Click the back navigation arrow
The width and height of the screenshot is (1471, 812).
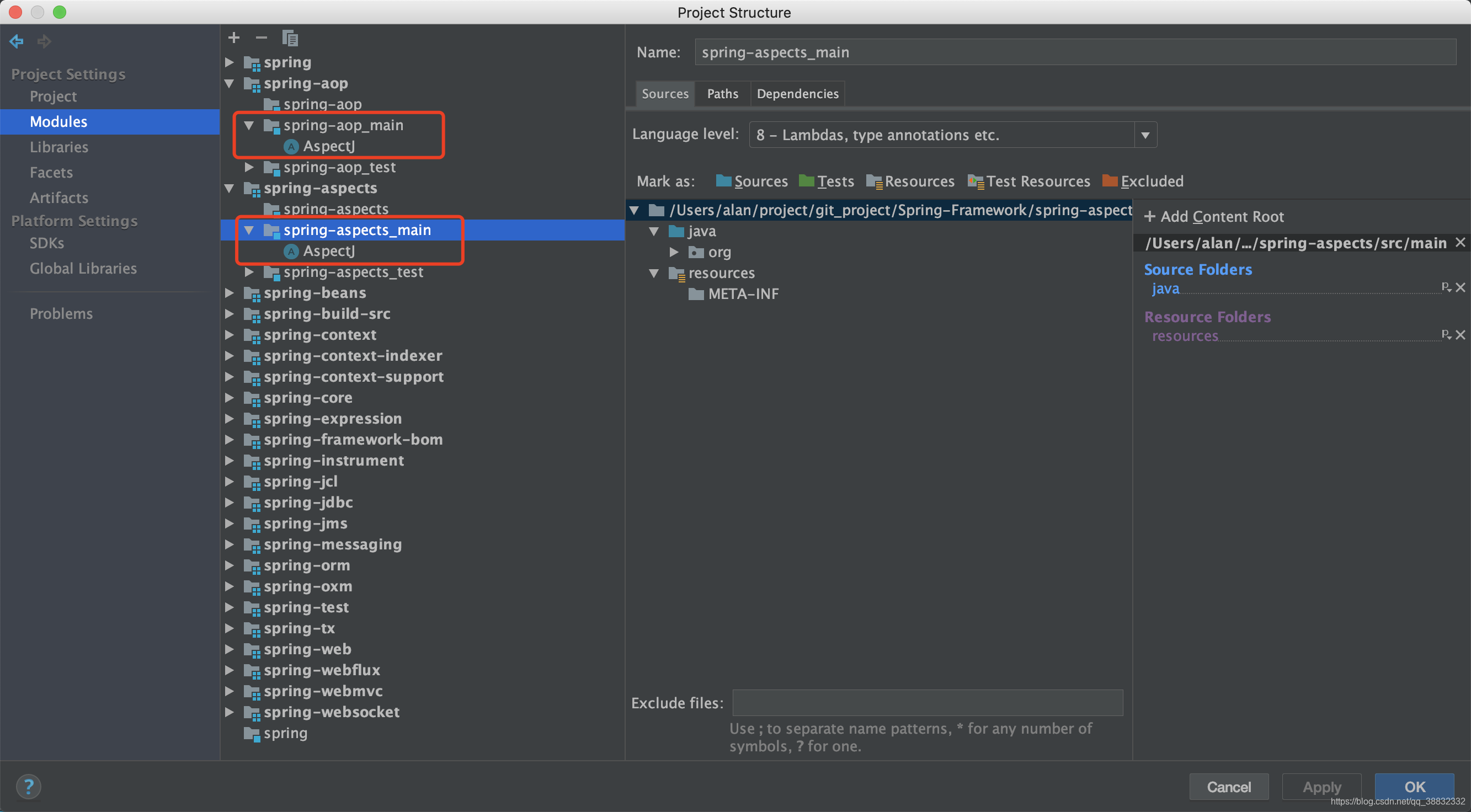(x=16, y=41)
